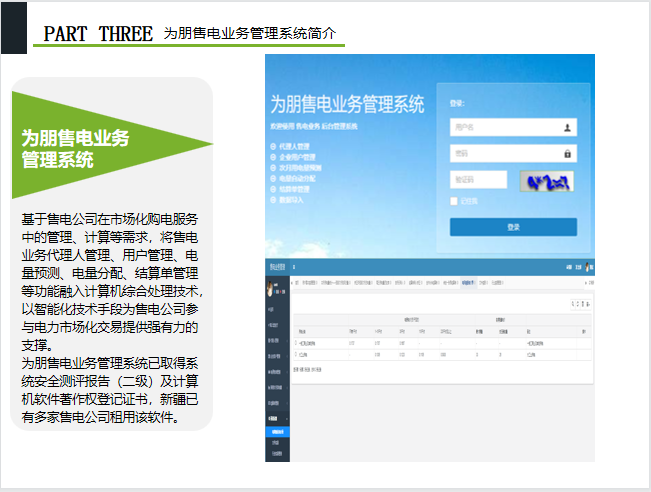Refresh the blue captcha image

tap(547, 181)
